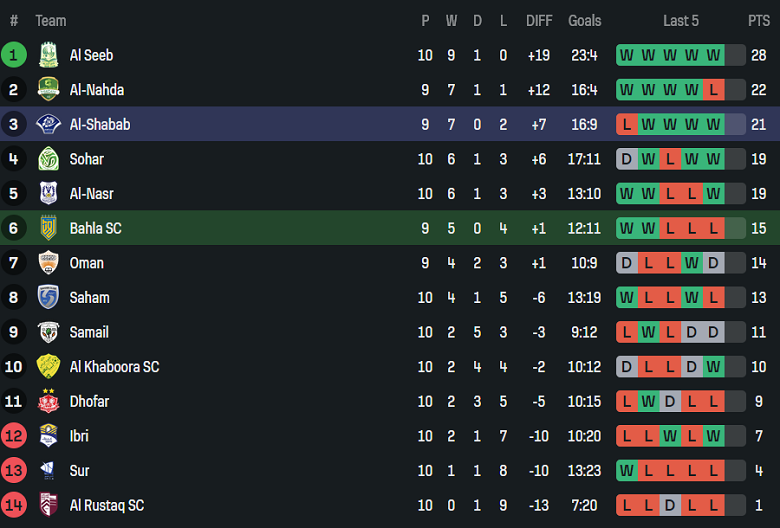780x528 pixels.
Task: Open the Al-Nasr team link
Action: click(x=89, y=194)
